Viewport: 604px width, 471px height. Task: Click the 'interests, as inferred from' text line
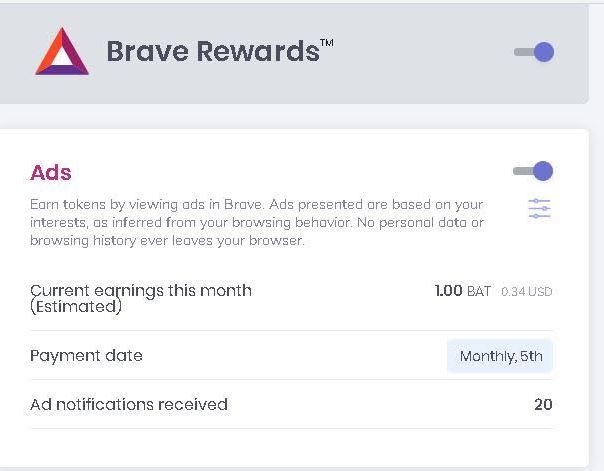coord(256,222)
